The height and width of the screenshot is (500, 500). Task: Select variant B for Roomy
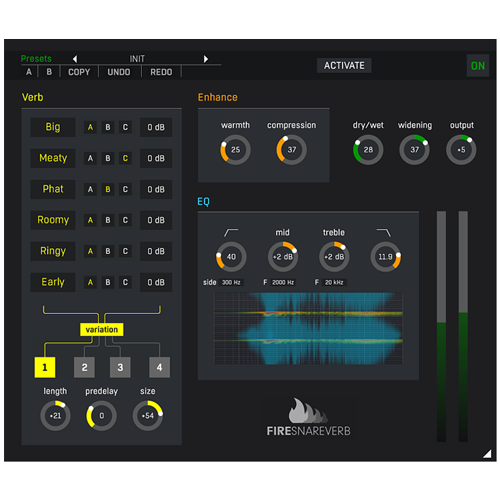tap(108, 220)
